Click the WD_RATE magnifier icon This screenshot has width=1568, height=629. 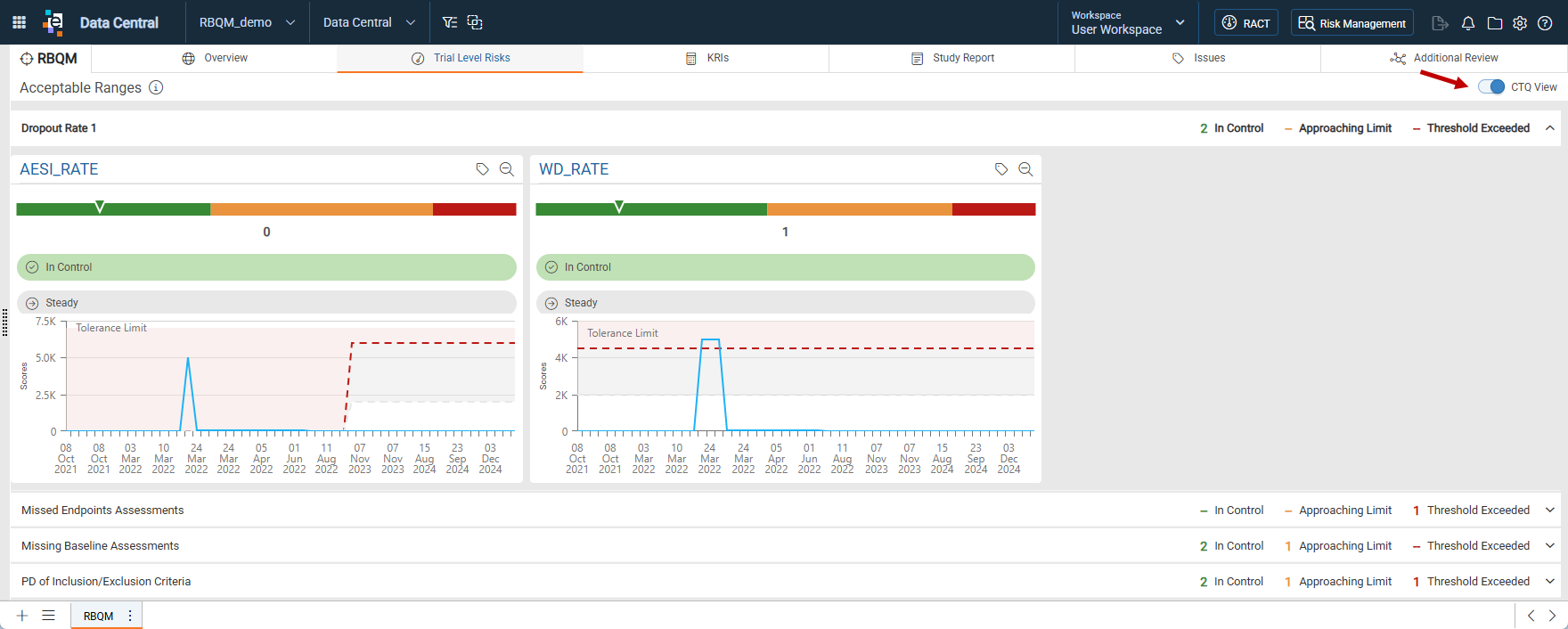coord(1025,169)
